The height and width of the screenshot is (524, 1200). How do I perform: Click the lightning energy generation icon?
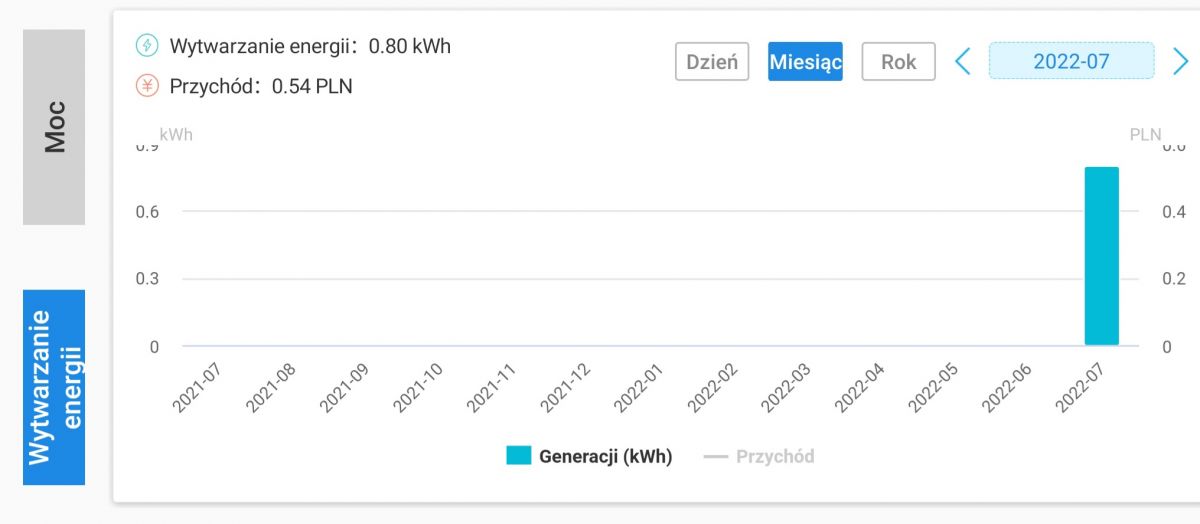click(147, 46)
